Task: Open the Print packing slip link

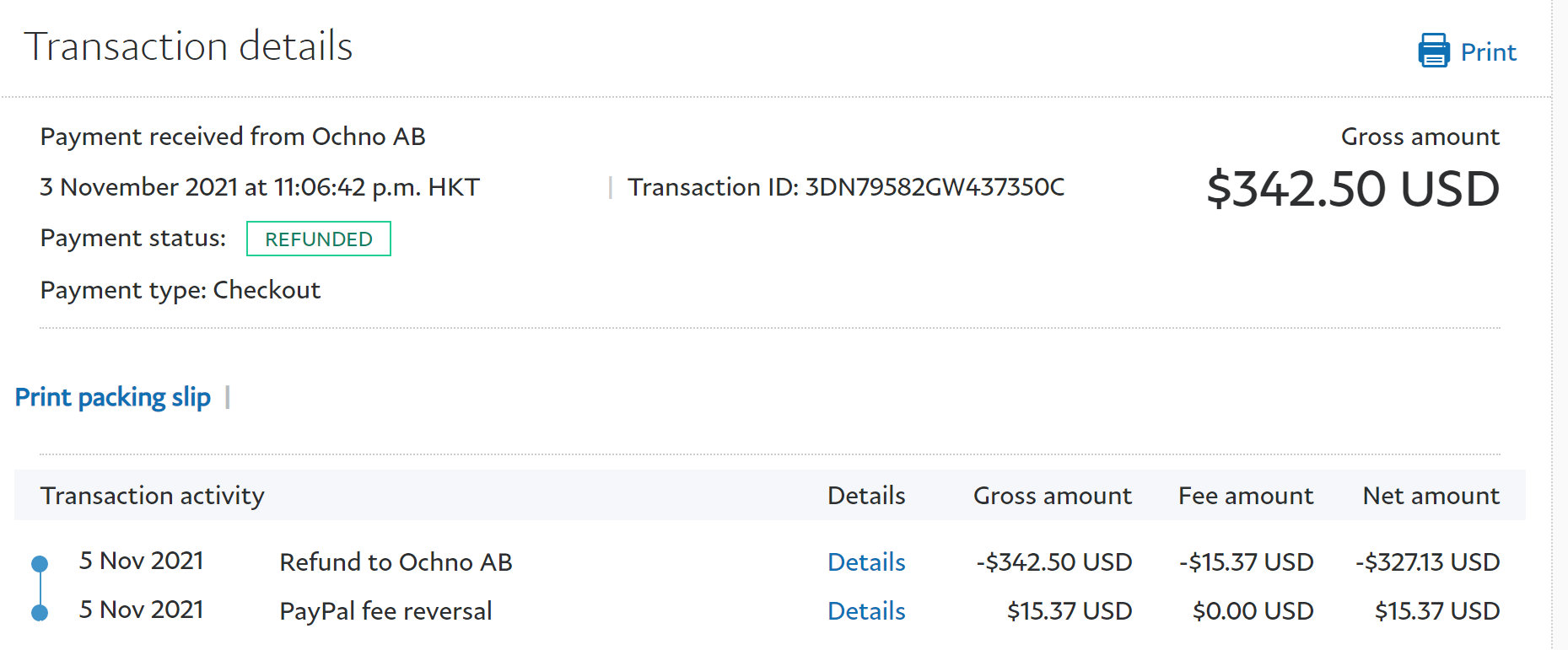Action: coord(113,397)
